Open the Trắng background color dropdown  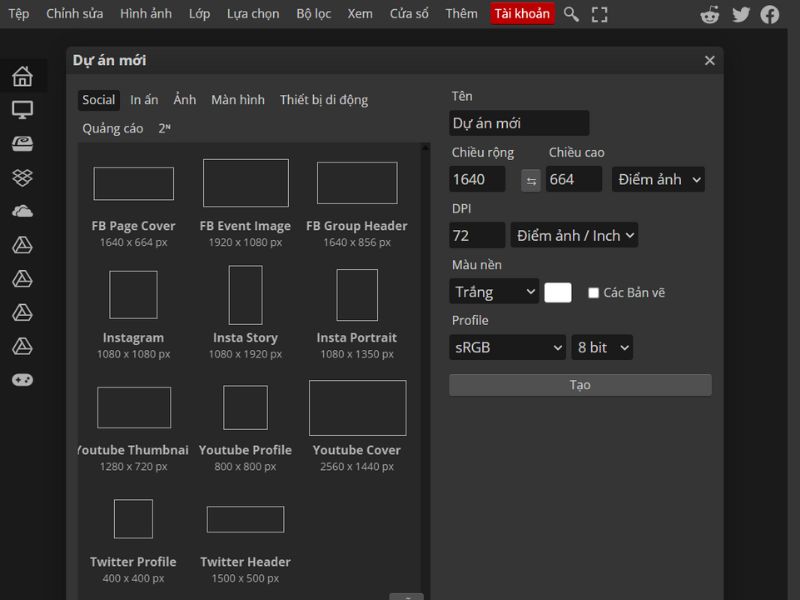pyautogui.click(x=494, y=291)
